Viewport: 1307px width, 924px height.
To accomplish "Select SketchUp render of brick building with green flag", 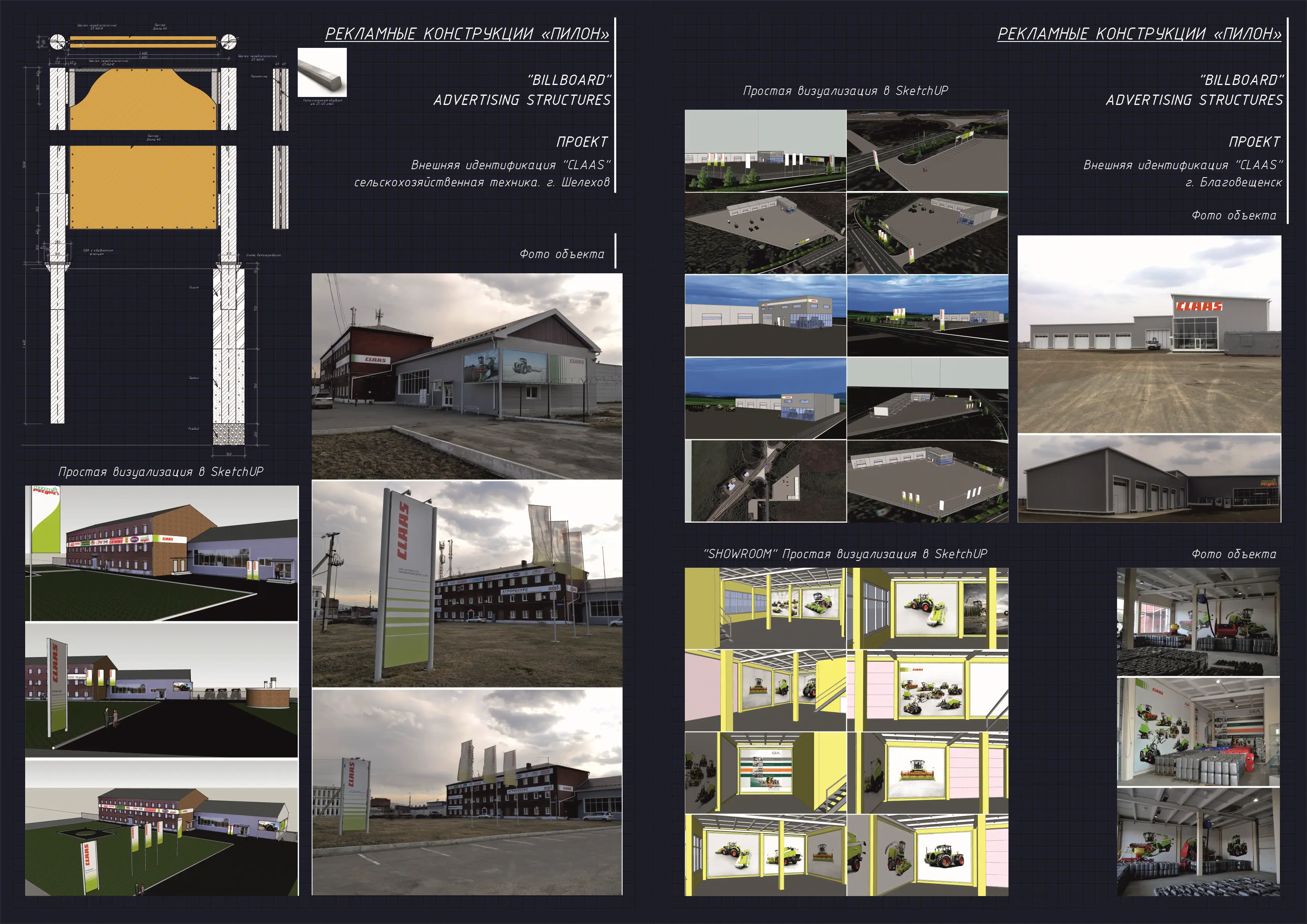I will pos(161,553).
